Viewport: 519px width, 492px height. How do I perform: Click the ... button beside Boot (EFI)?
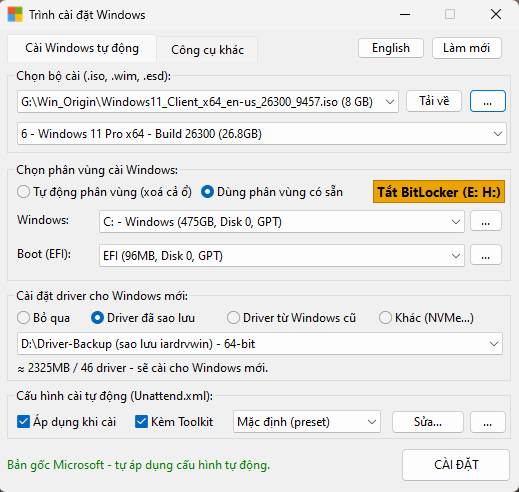486,255
